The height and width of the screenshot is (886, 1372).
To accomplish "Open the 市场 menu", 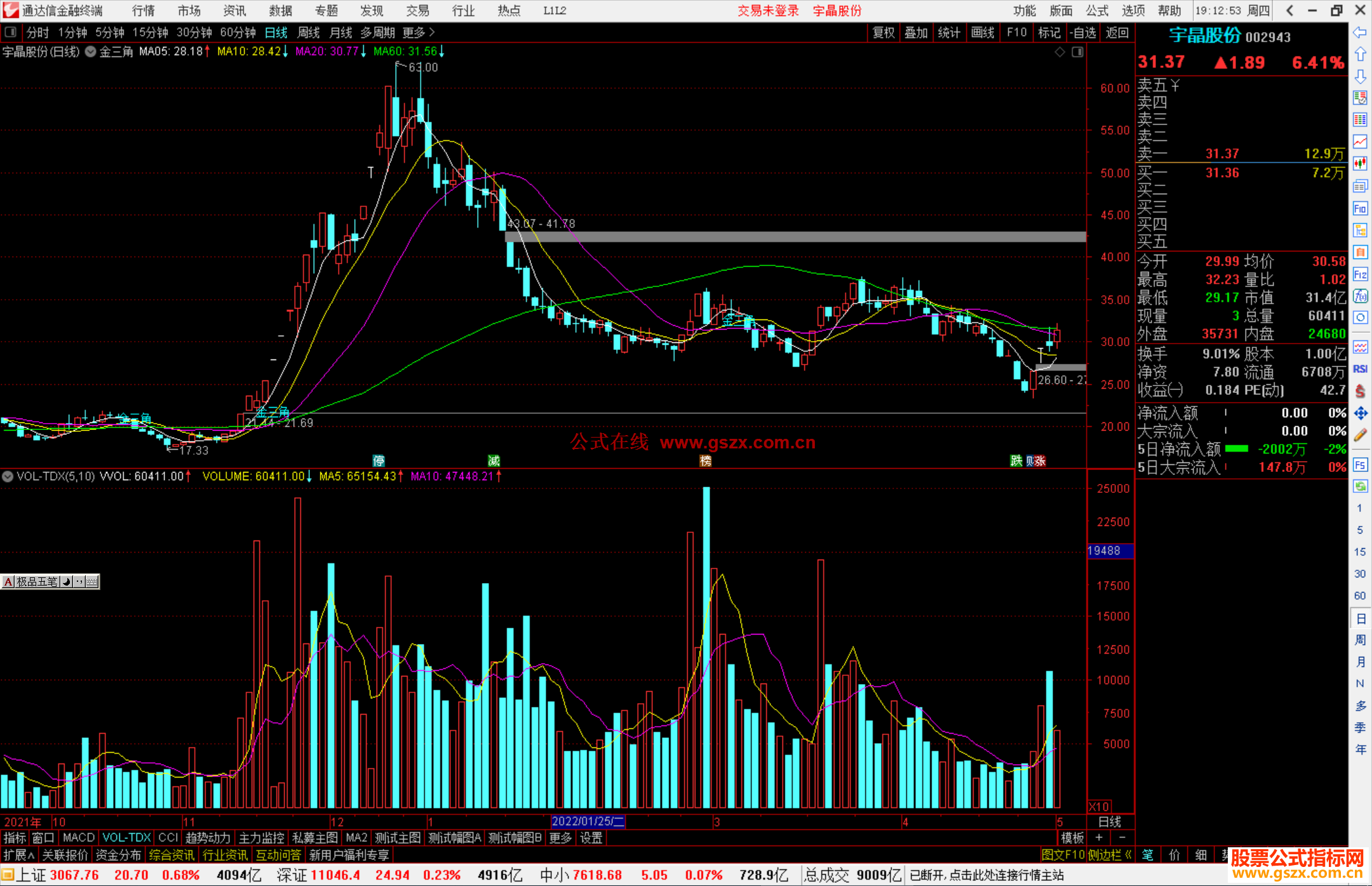I will pos(189,11).
